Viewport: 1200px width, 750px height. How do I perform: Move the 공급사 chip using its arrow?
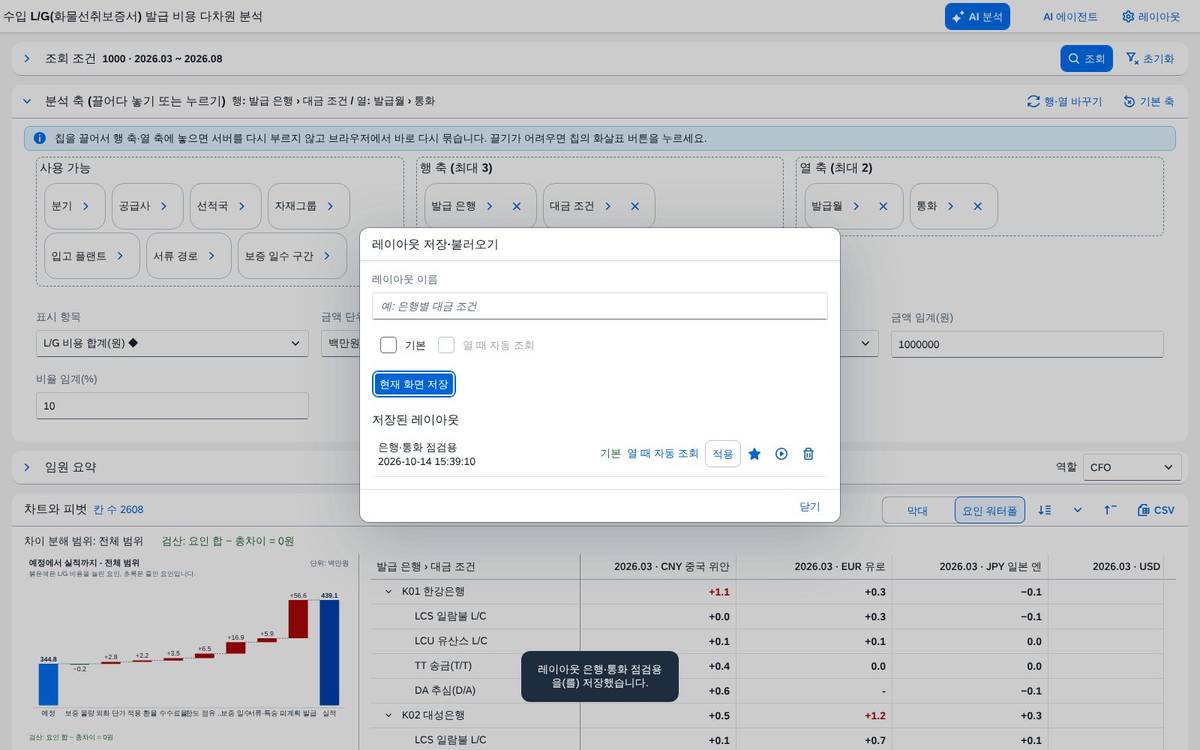coord(164,206)
